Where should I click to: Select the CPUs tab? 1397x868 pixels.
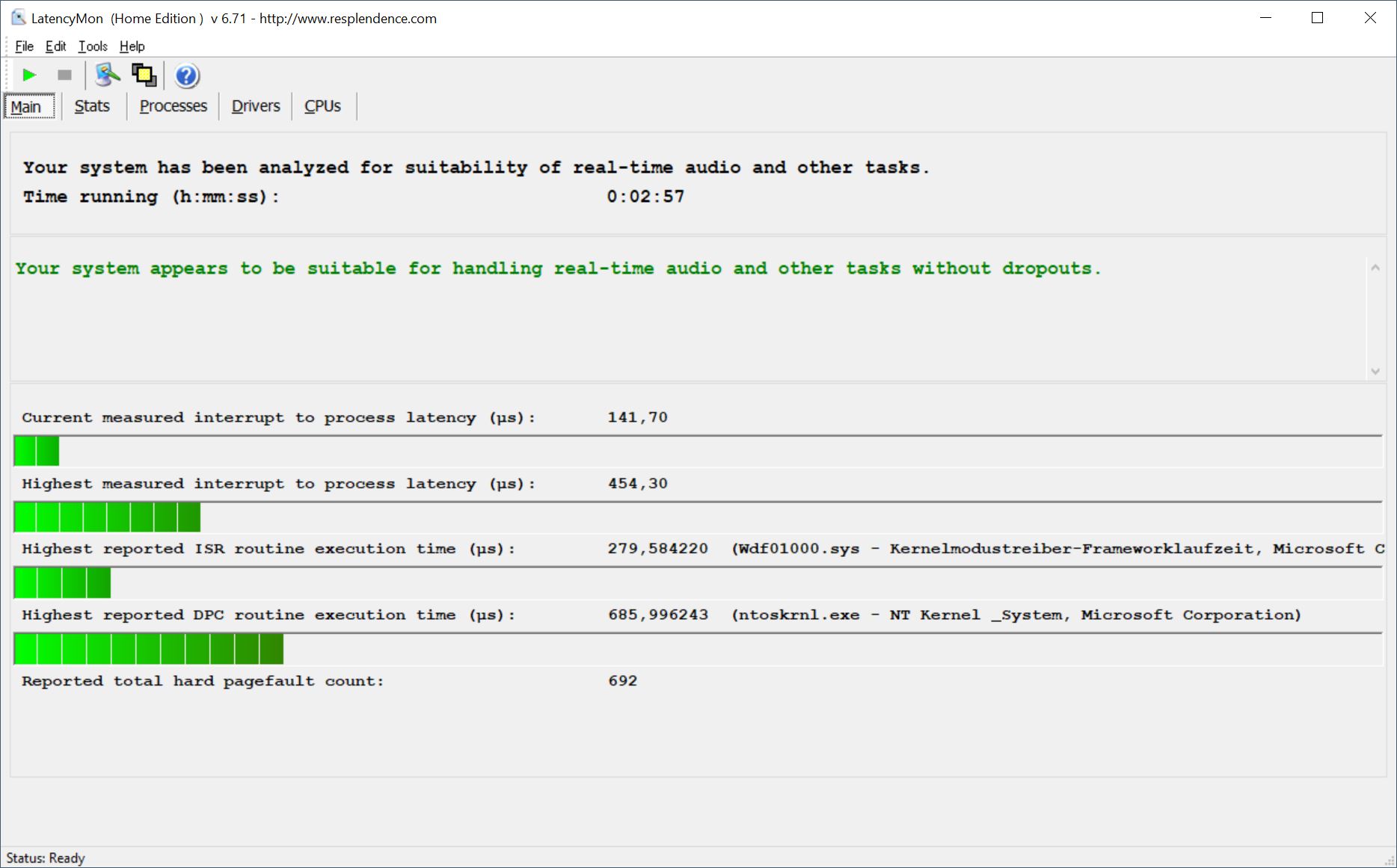(322, 106)
